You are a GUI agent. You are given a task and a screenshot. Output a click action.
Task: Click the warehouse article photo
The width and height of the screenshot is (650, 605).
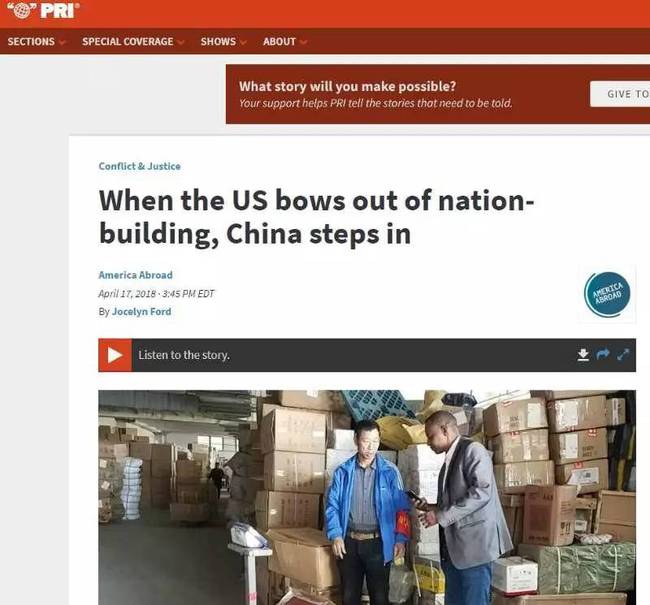click(x=367, y=497)
